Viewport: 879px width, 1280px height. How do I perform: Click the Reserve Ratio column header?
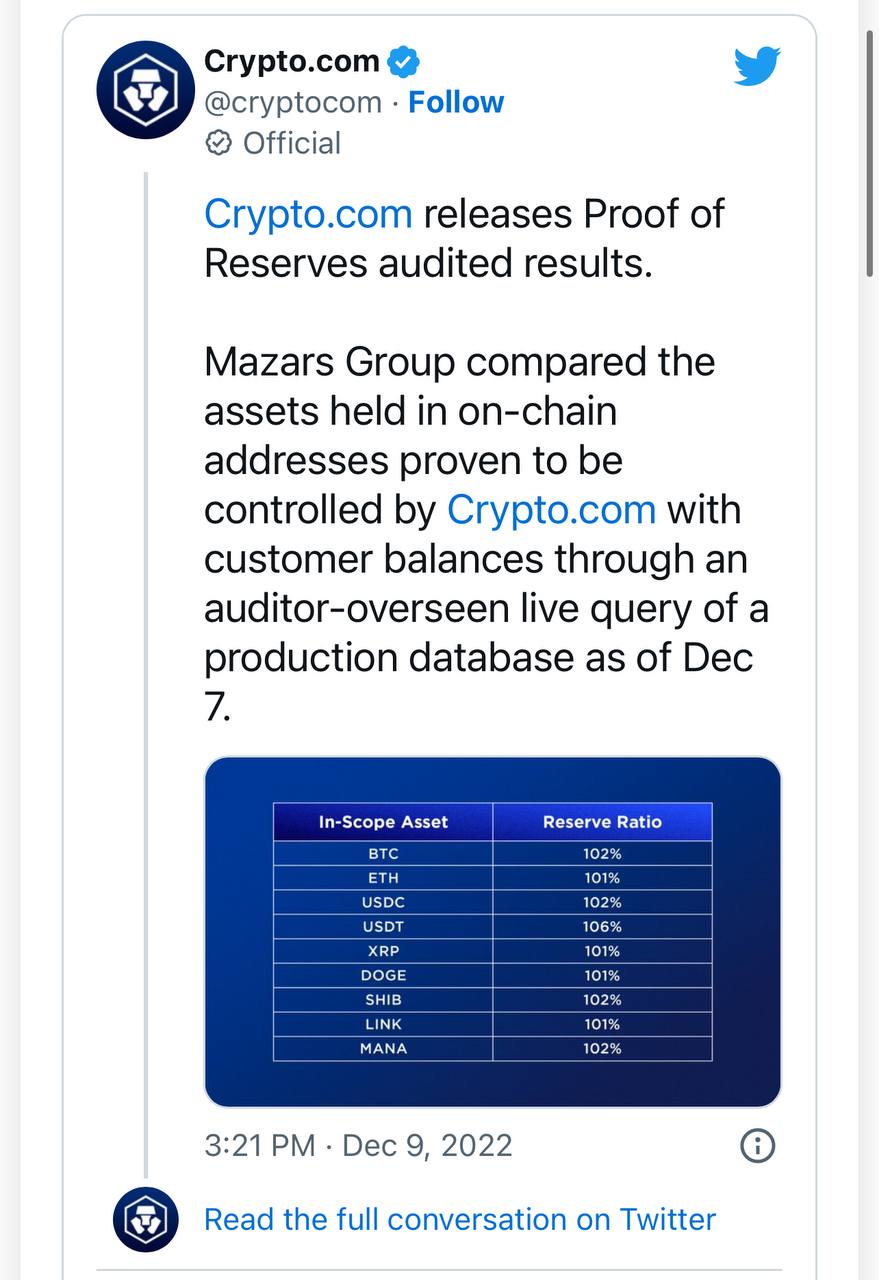point(602,822)
